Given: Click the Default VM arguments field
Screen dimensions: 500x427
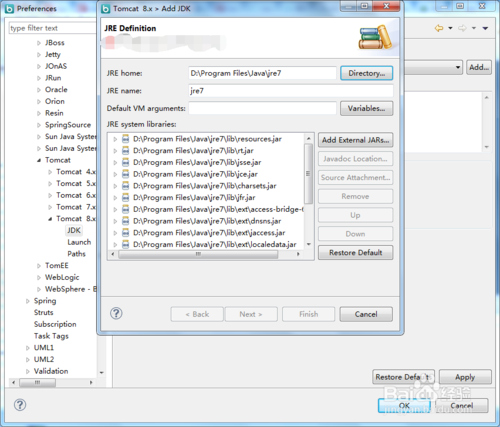Looking at the screenshot, I should 262,108.
